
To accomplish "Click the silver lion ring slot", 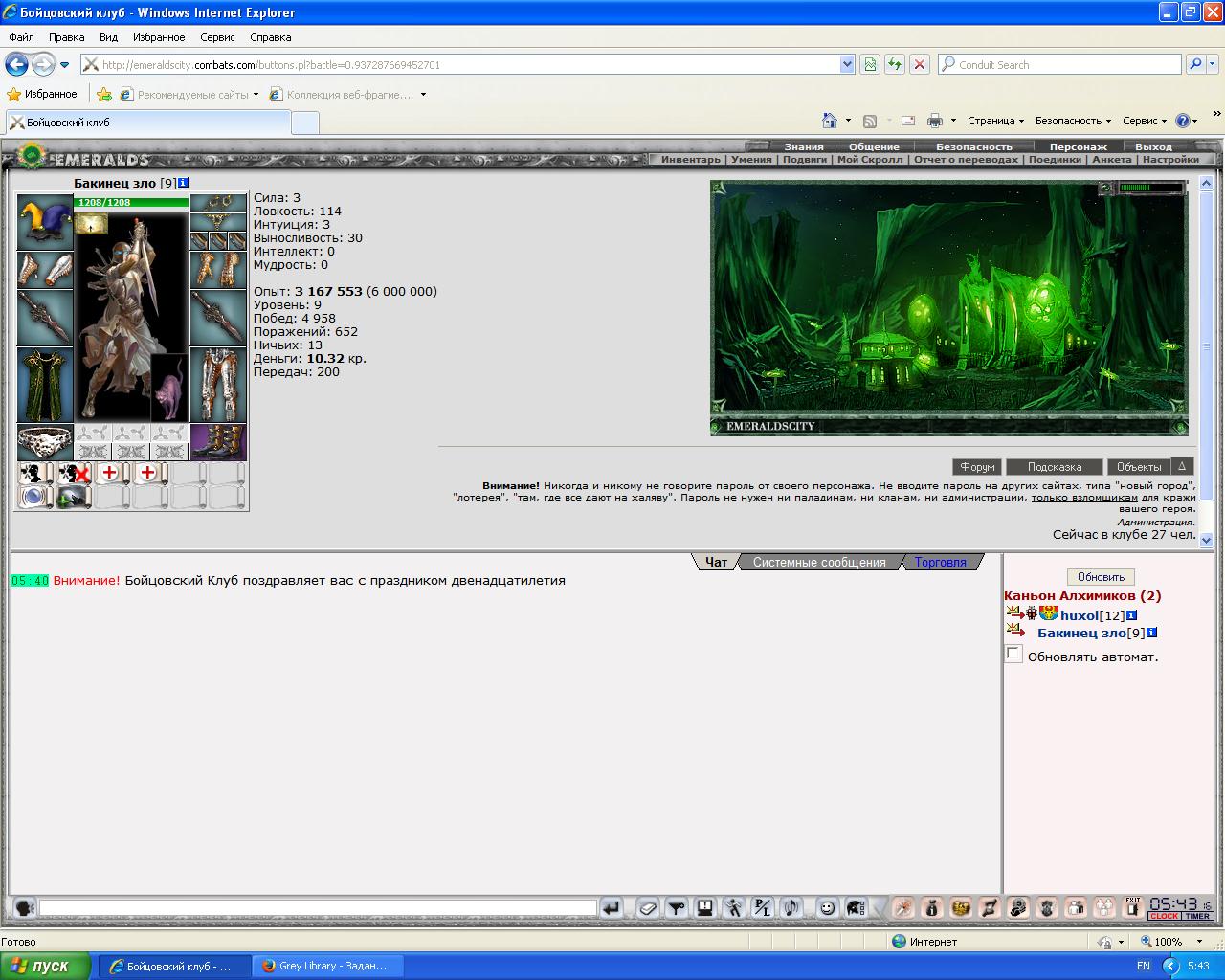I will point(45,442).
